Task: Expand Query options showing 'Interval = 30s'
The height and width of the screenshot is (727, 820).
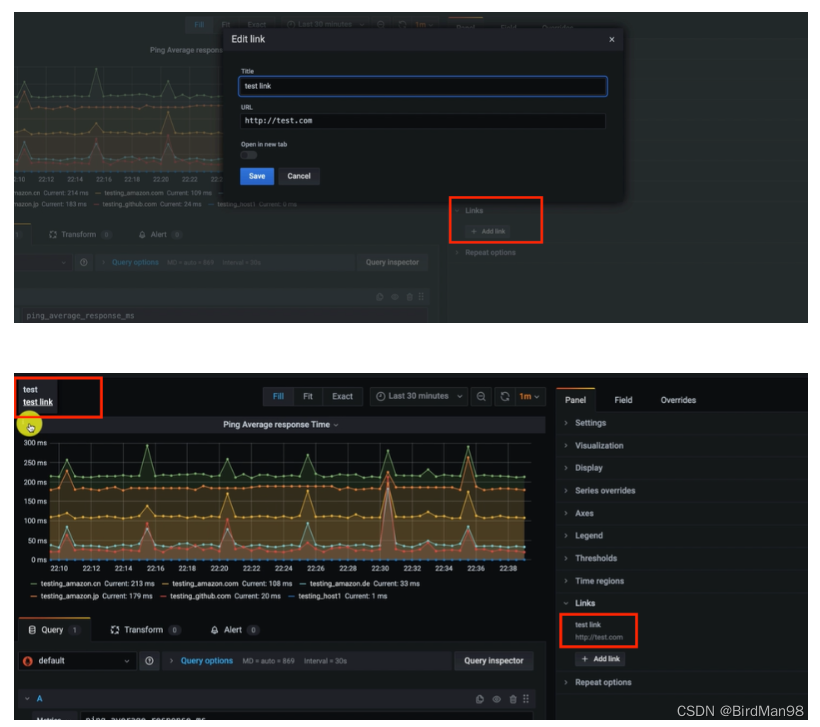Action: pos(206,661)
